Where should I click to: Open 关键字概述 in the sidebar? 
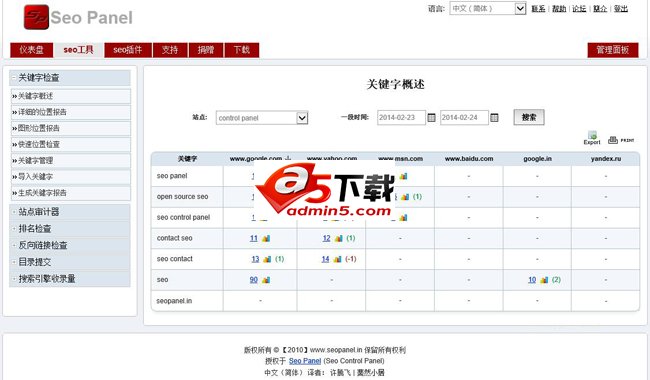click(70, 96)
